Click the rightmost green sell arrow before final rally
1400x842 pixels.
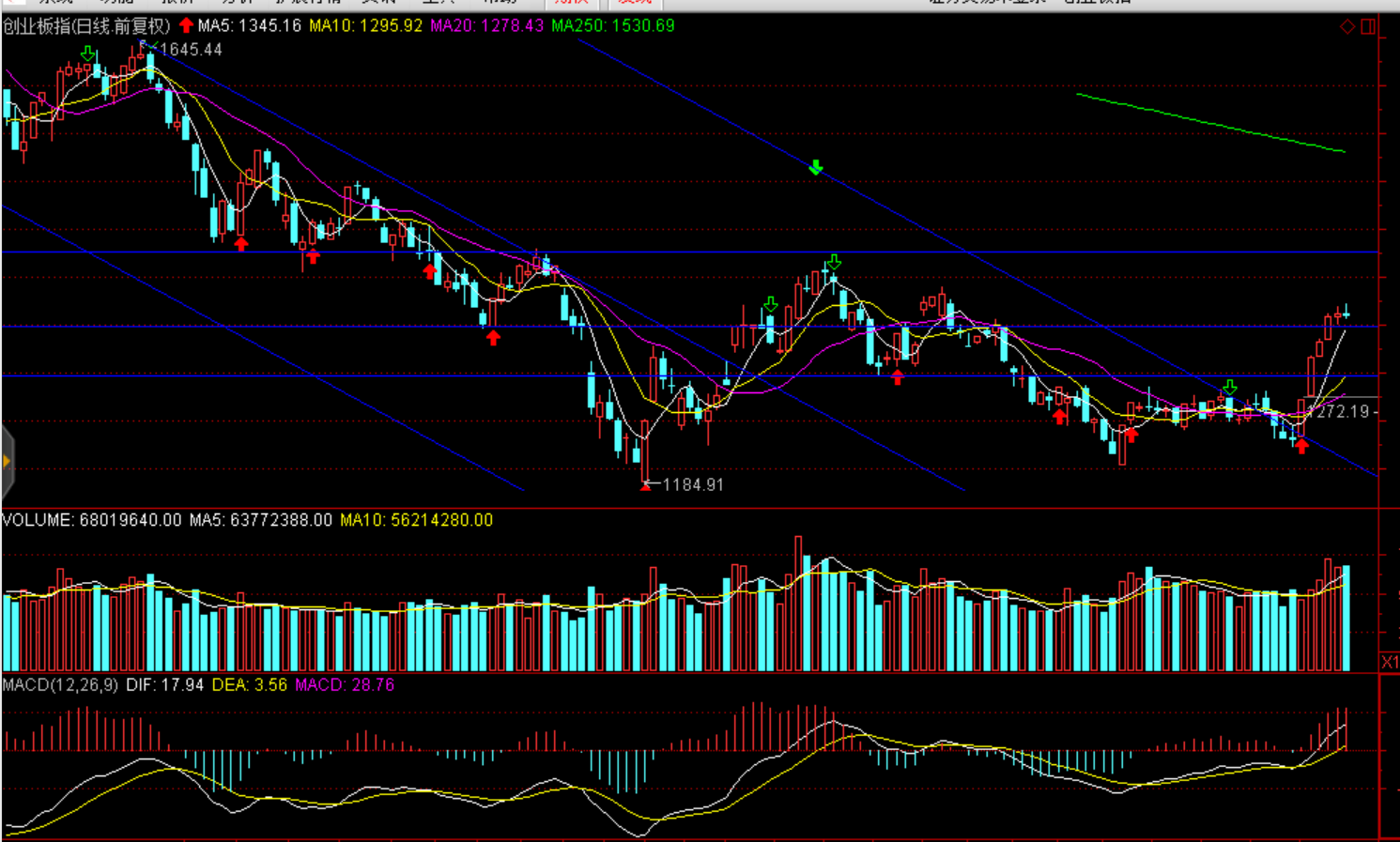point(1229,387)
